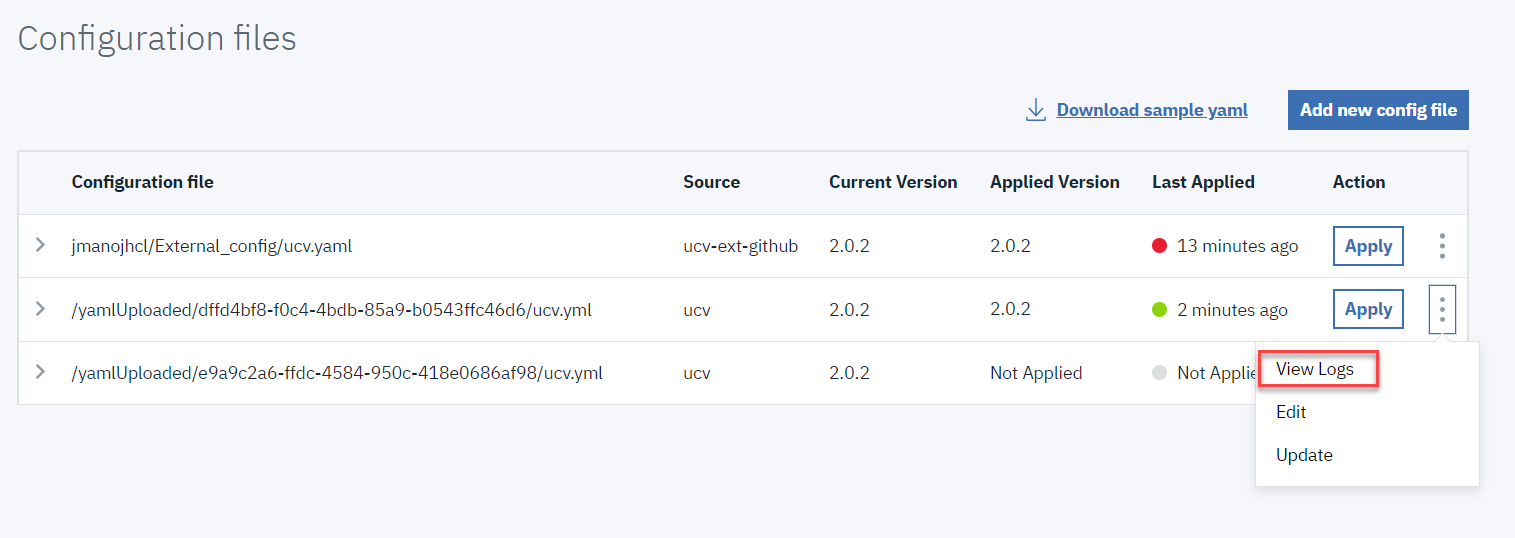Close the open three-dot menu on the second row
This screenshot has height=538, width=1515.
[1441, 309]
